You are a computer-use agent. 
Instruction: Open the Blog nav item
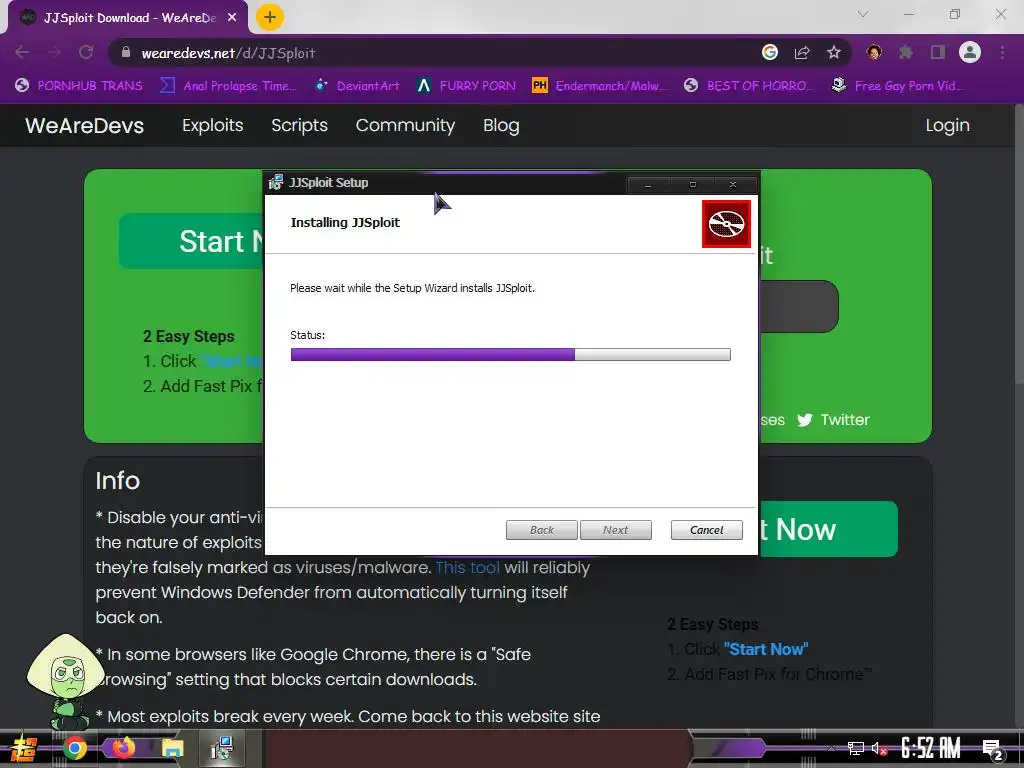point(501,125)
